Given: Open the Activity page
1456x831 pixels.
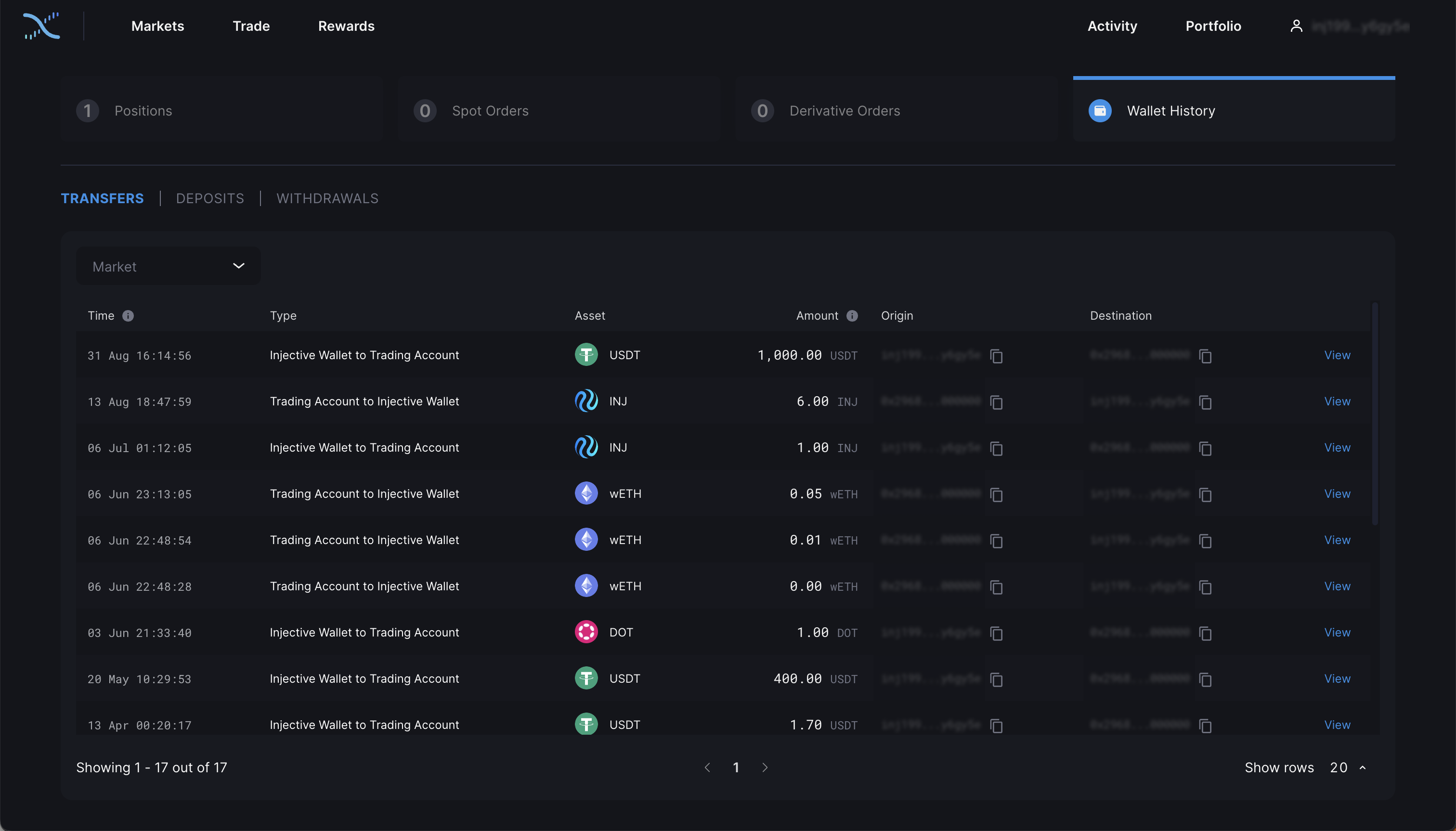Looking at the screenshot, I should (1112, 26).
